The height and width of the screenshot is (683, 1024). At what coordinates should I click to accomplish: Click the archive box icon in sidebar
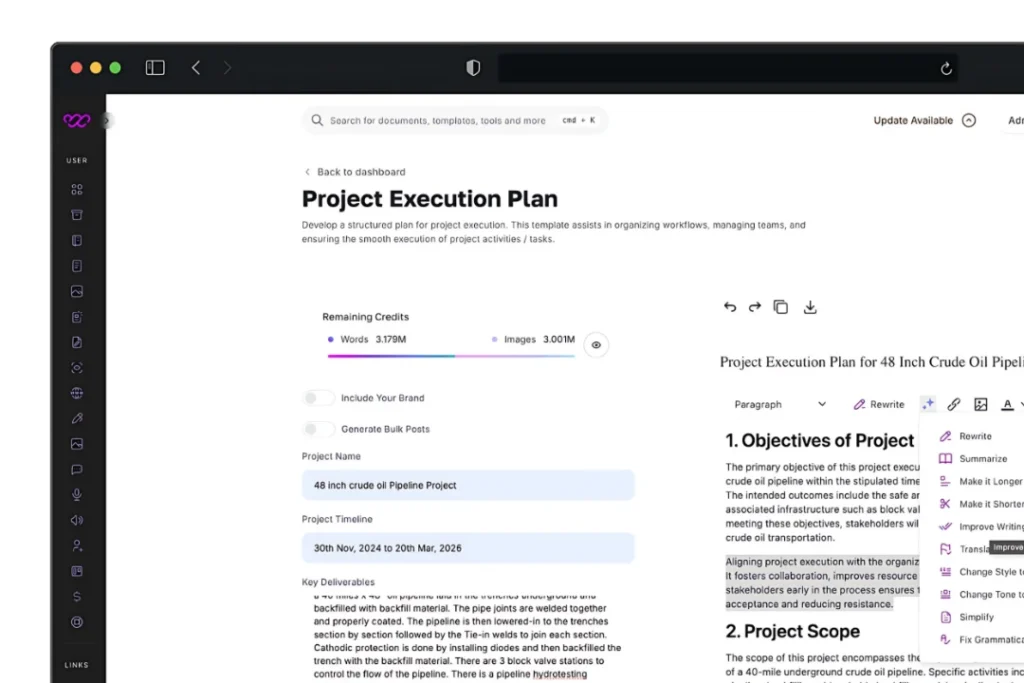pyautogui.click(x=76, y=215)
